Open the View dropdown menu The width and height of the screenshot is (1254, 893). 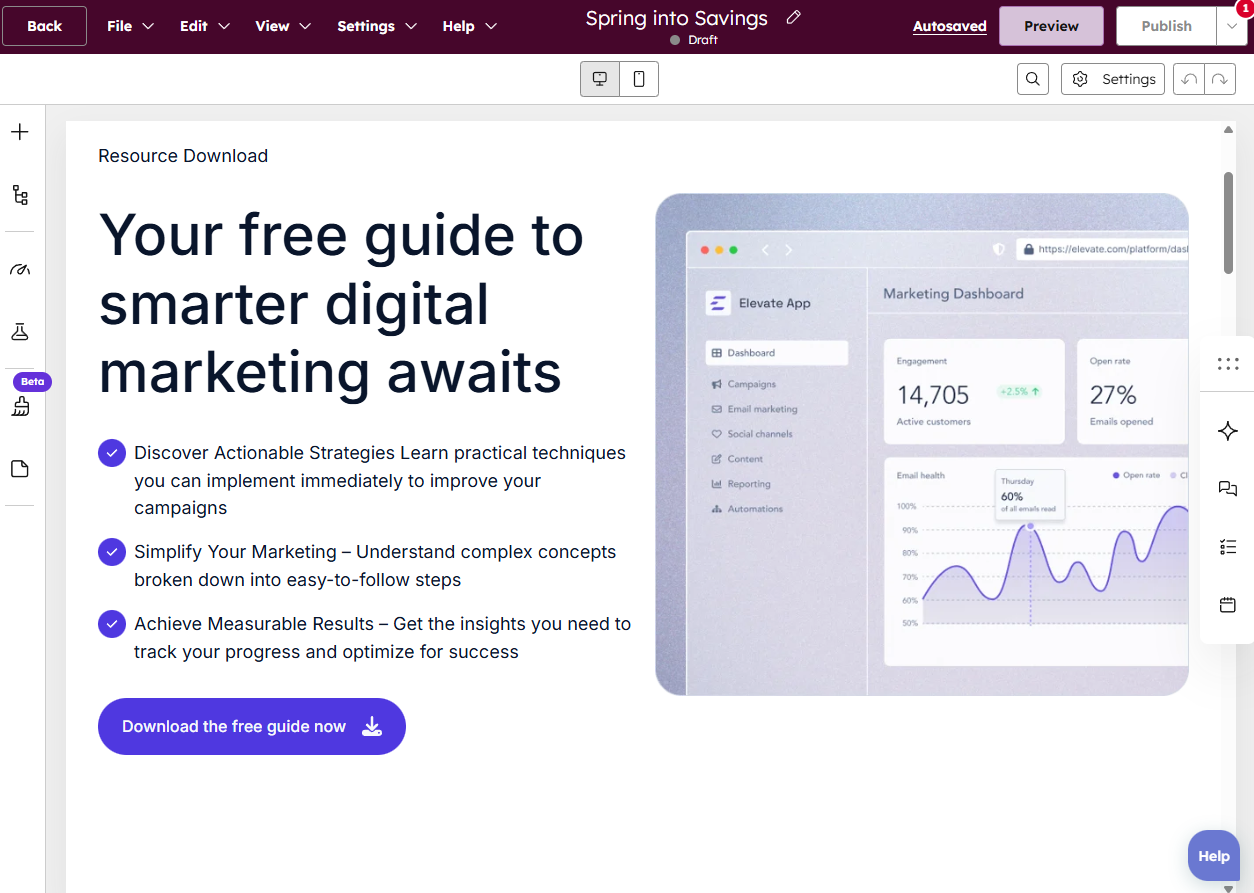[283, 26]
